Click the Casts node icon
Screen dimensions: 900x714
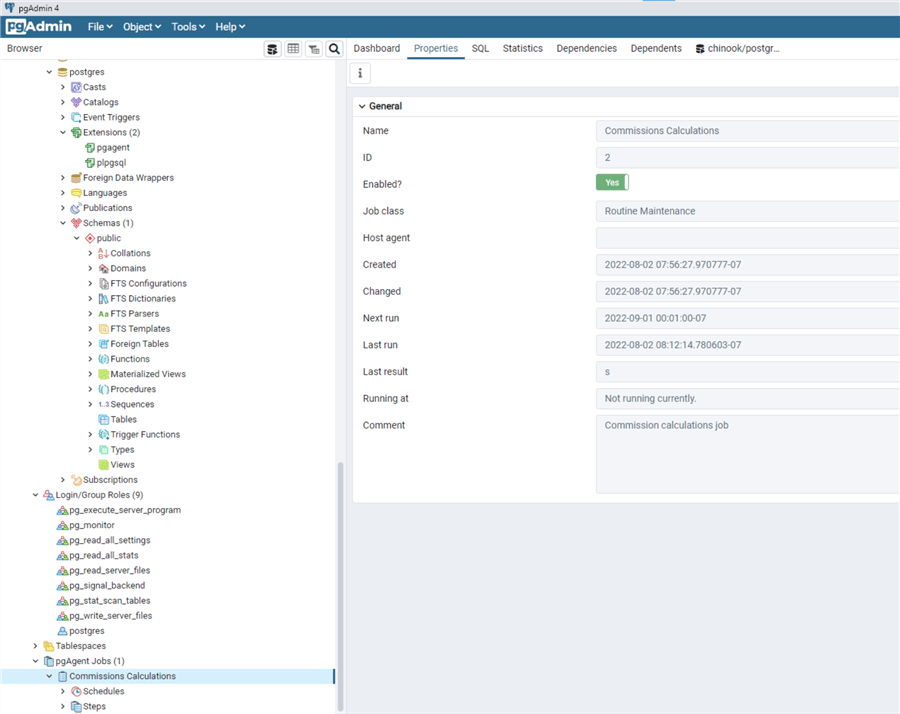click(76, 87)
